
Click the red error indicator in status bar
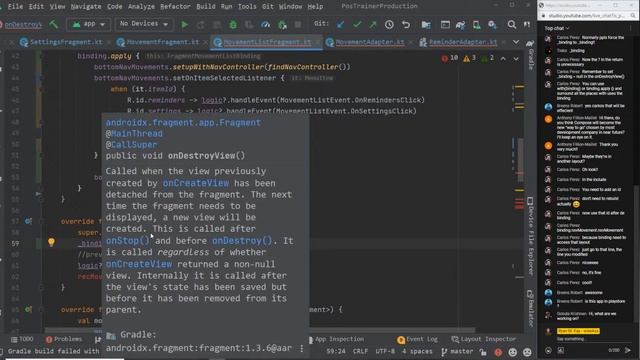coord(498,351)
